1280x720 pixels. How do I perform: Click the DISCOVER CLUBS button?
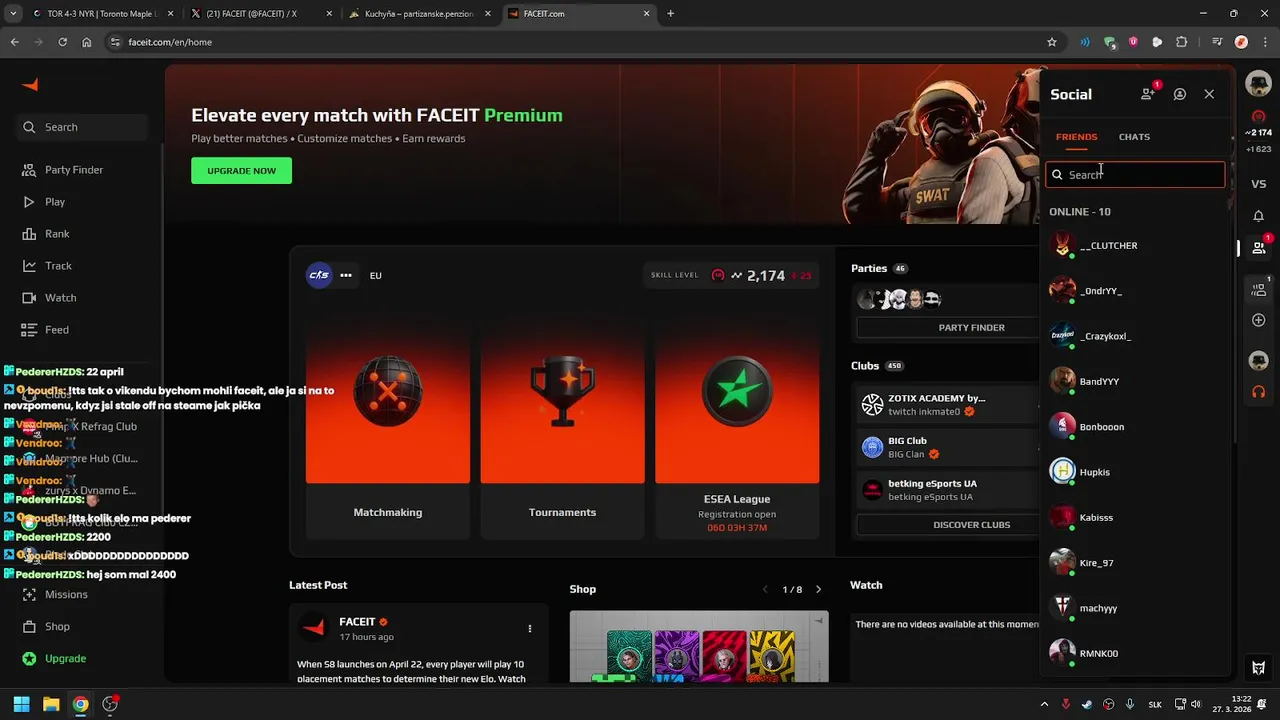tap(971, 525)
